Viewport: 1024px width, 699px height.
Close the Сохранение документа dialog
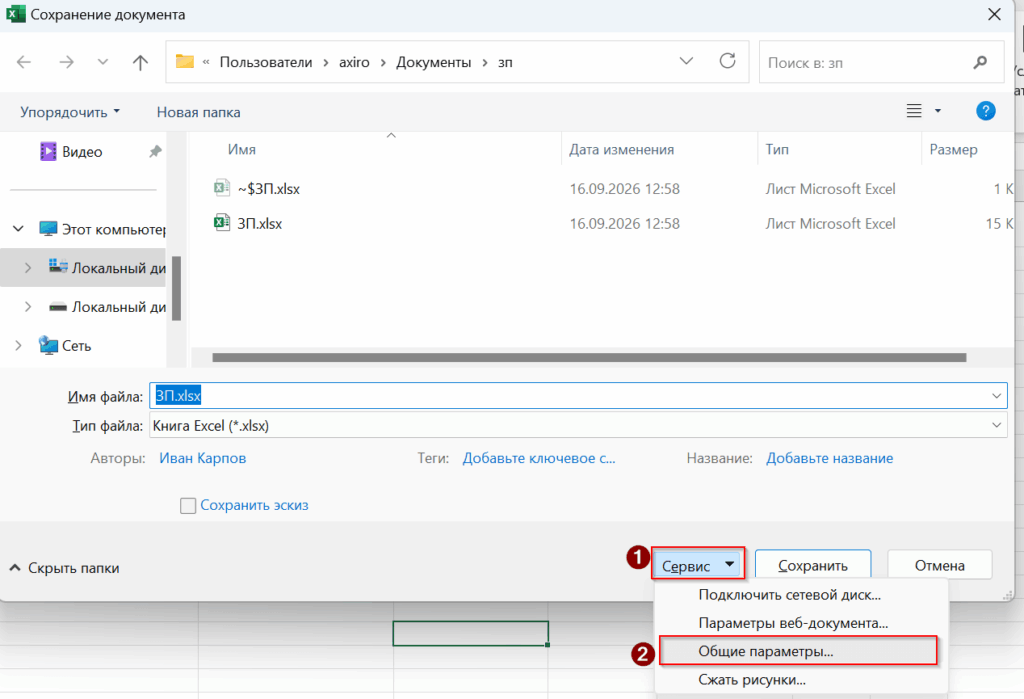coord(994,14)
